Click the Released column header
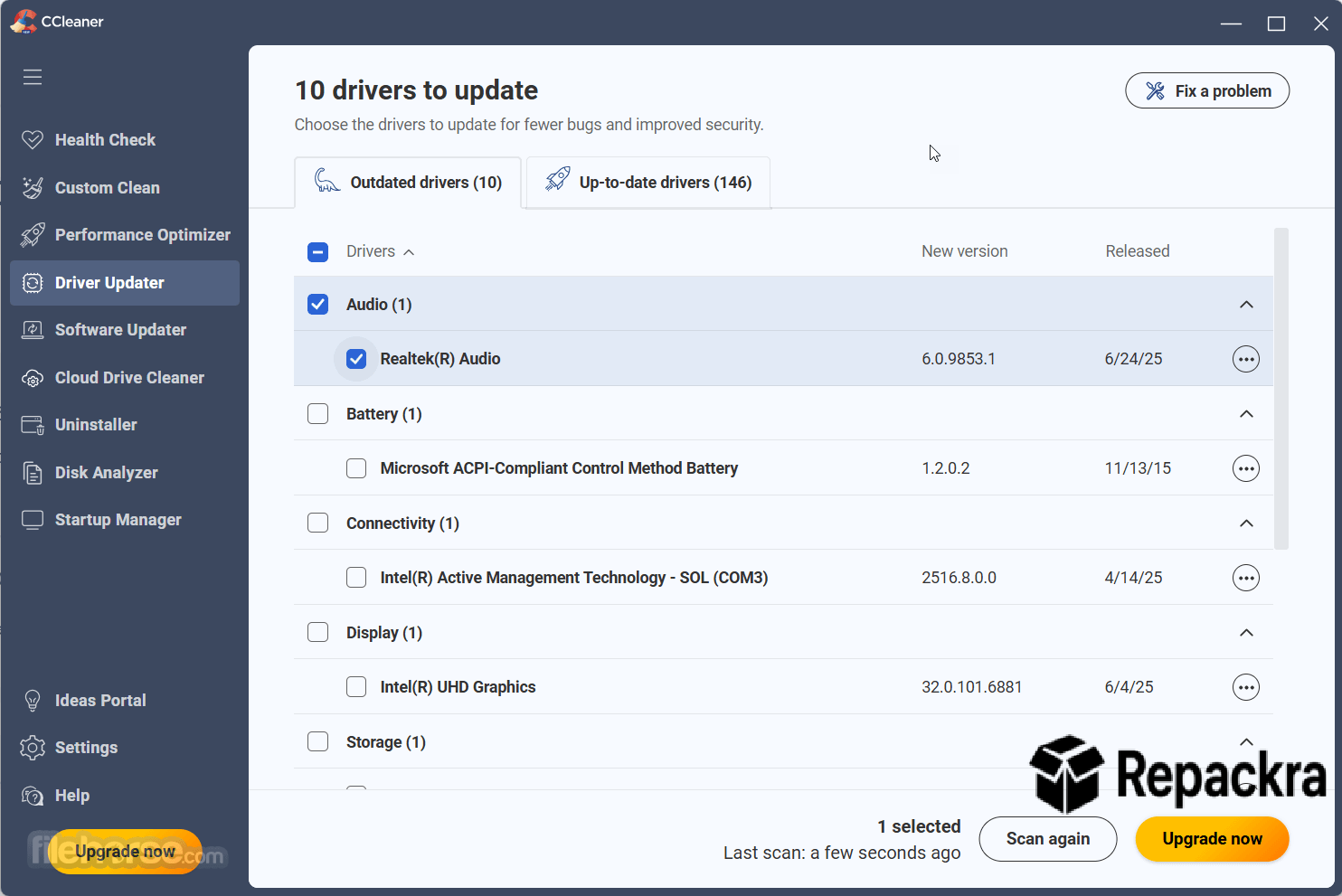The width and height of the screenshot is (1342, 896). click(1138, 251)
